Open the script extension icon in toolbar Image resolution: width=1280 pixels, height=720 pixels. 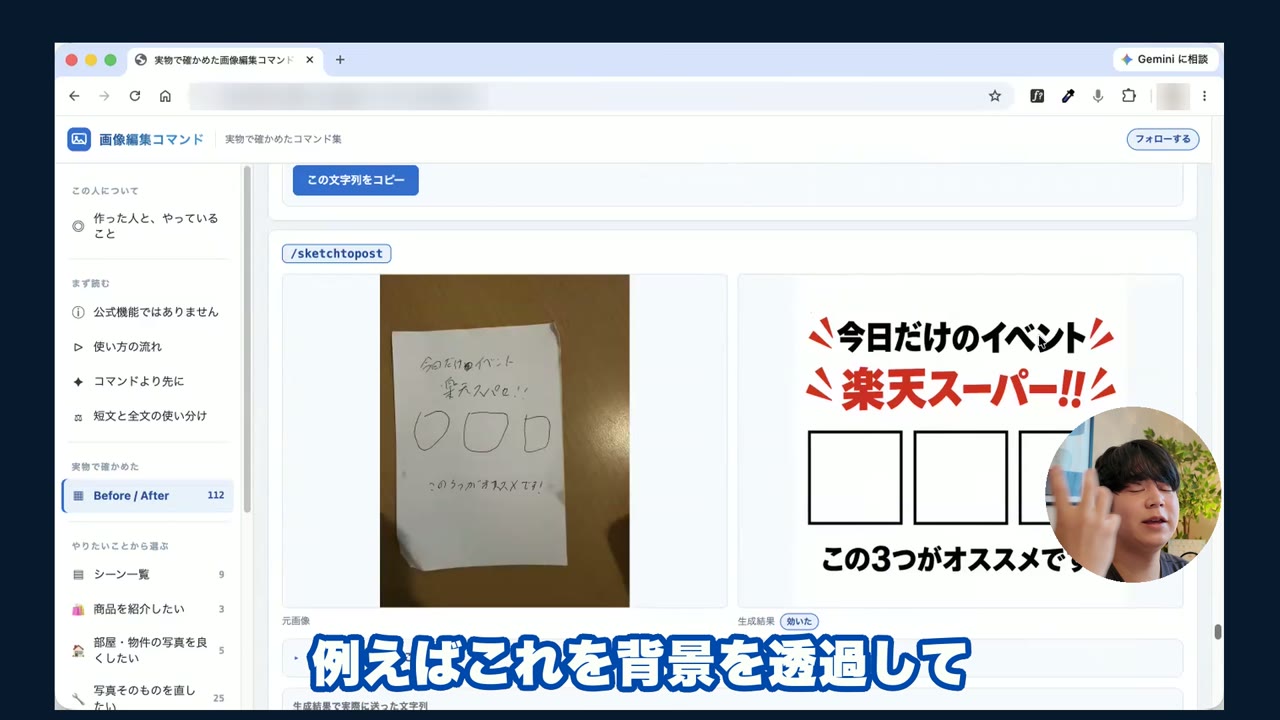pyautogui.click(x=1037, y=96)
